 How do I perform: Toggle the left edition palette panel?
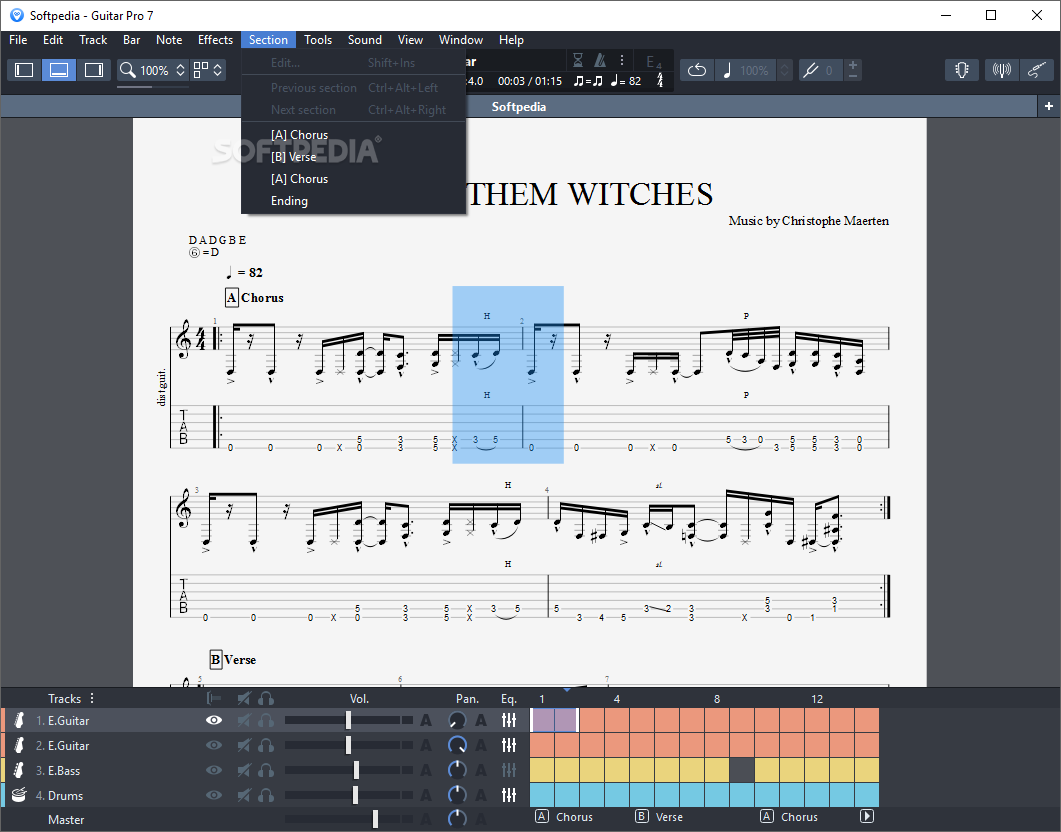[24, 70]
